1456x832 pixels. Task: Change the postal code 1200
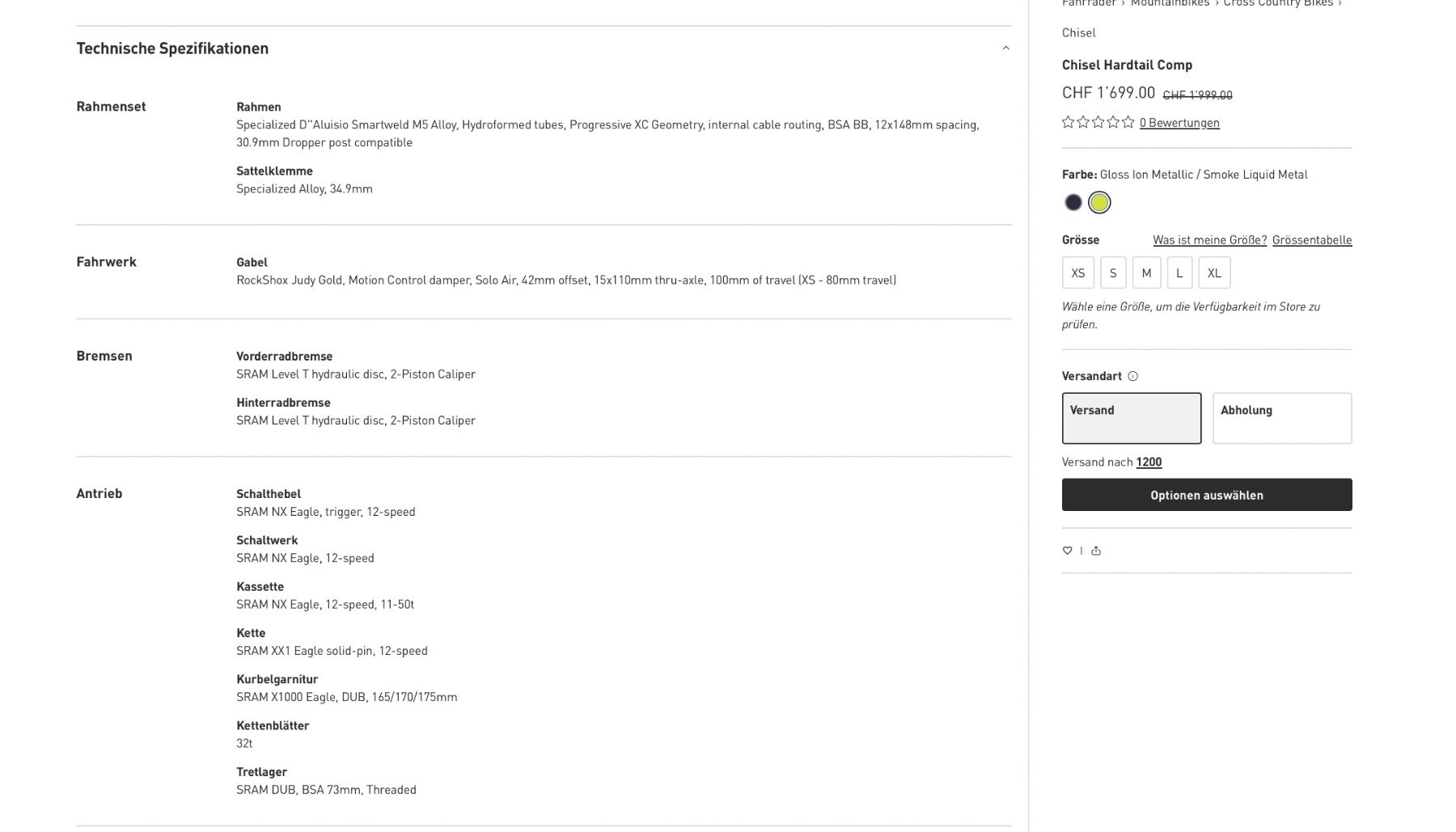[x=1149, y=462]
